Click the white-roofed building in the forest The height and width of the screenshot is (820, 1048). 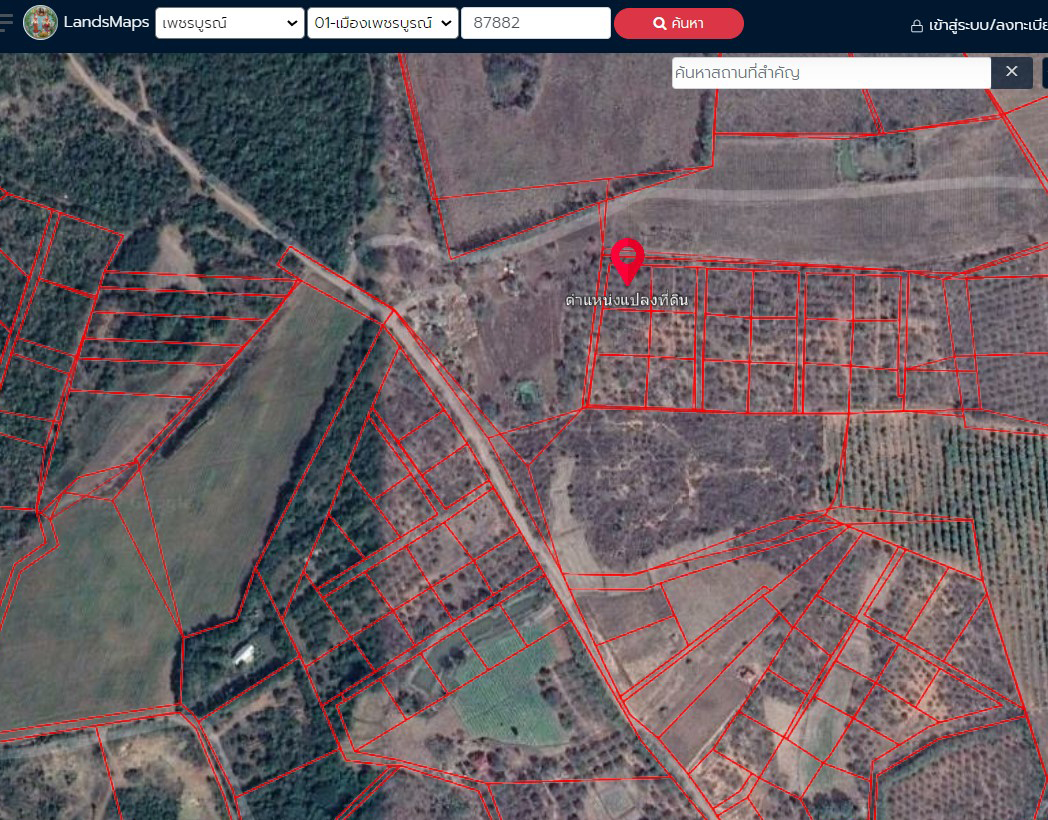[x=243, y=654]
